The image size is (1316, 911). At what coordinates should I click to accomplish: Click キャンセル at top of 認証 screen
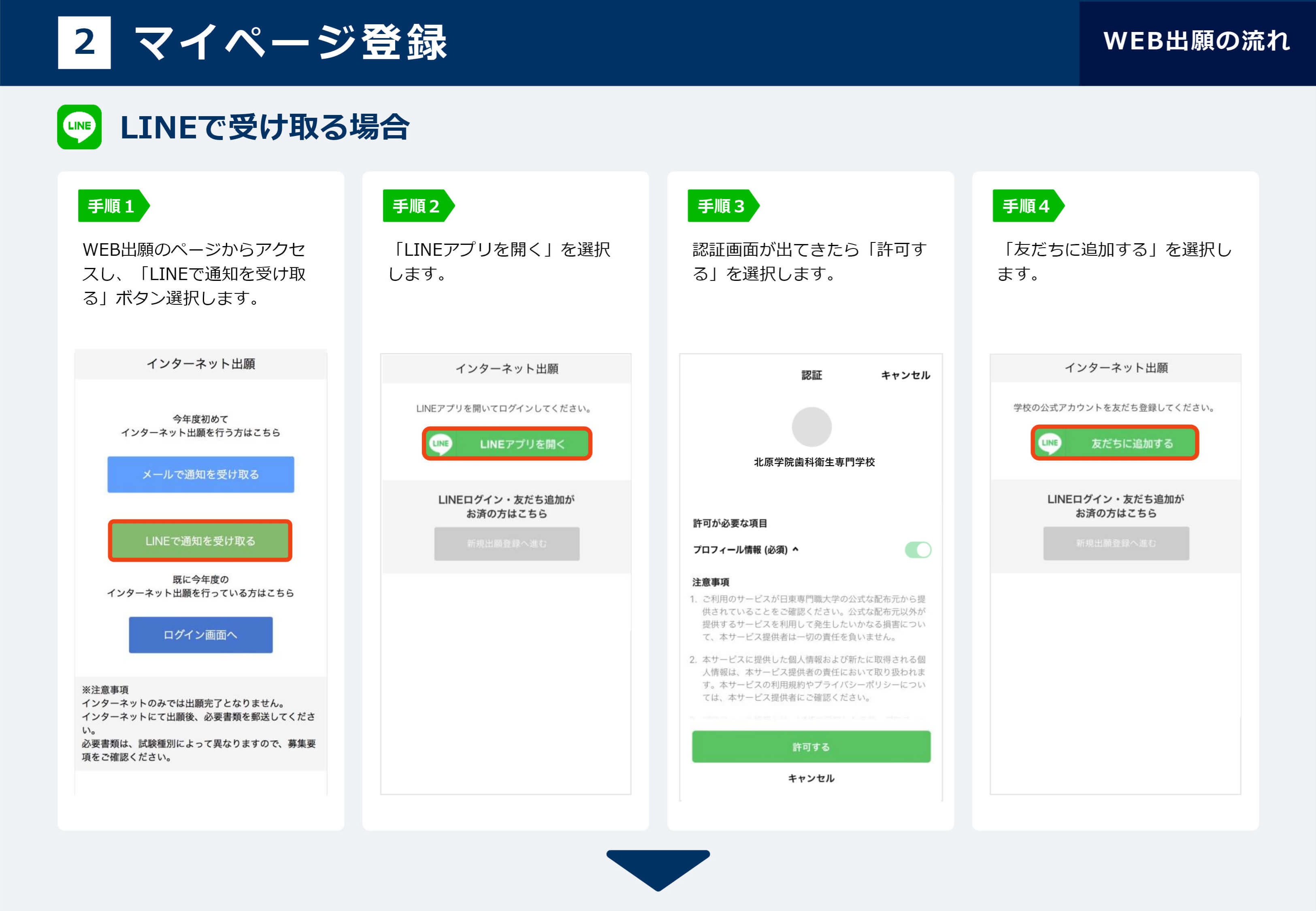[905, 375]
